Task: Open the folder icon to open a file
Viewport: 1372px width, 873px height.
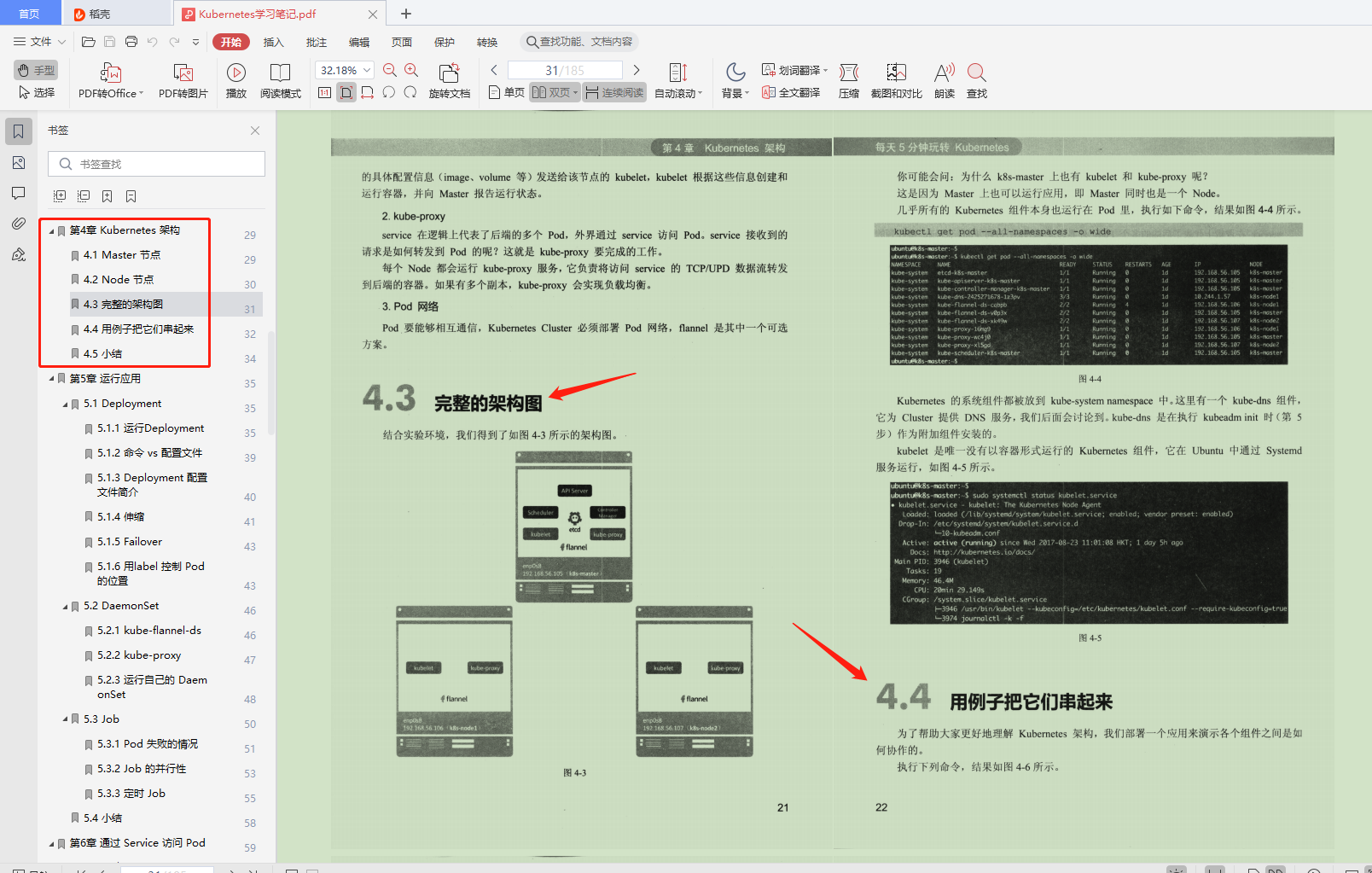Action: point(88,41)
